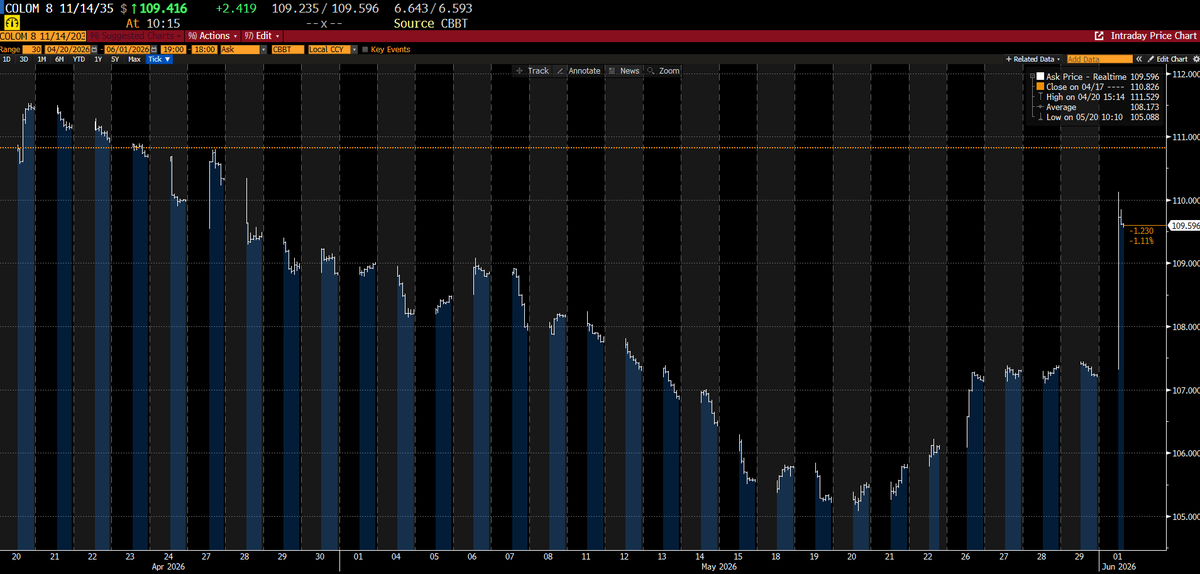Viewport: 1200px width, 574px height.
Task: Click the range days field showing 30
Action: tap(32, 49)
